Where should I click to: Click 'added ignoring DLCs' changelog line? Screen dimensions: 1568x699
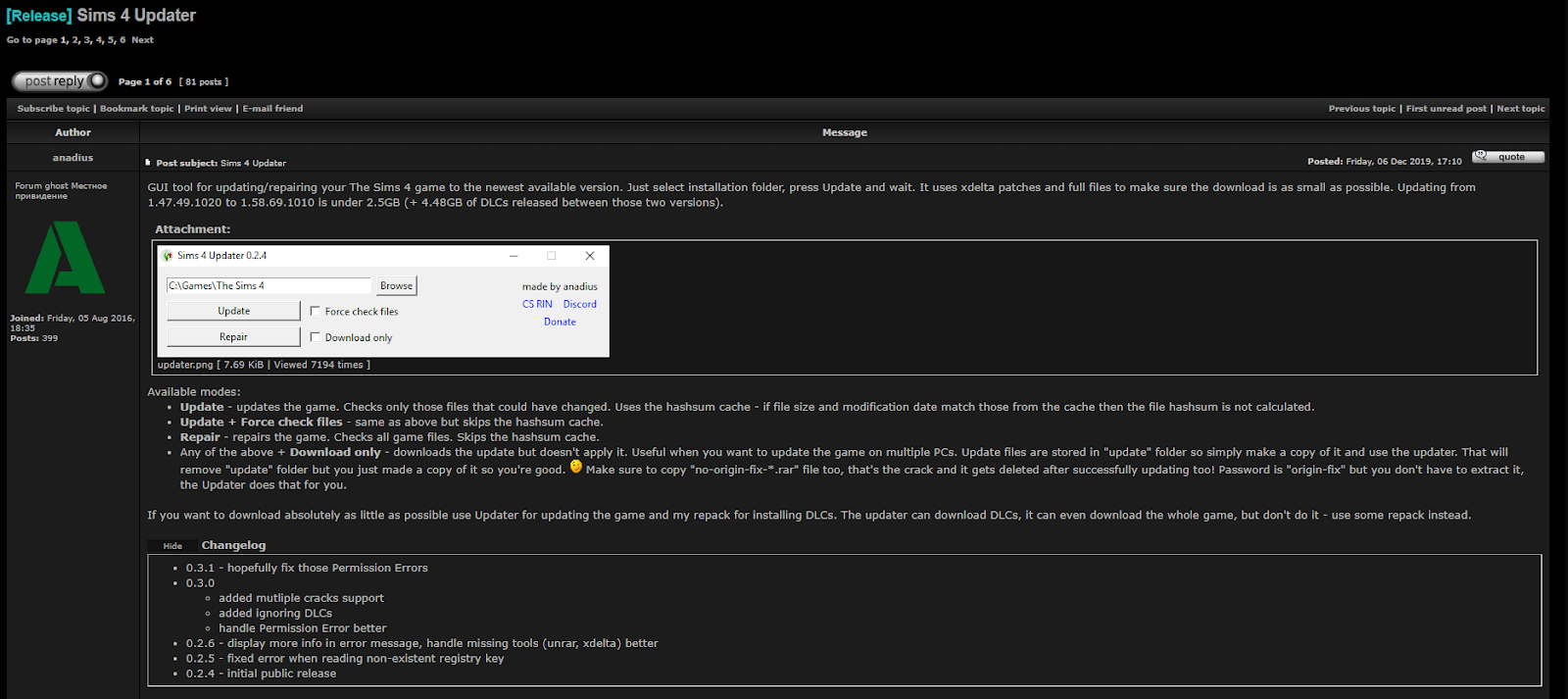[x=275, y=614]
